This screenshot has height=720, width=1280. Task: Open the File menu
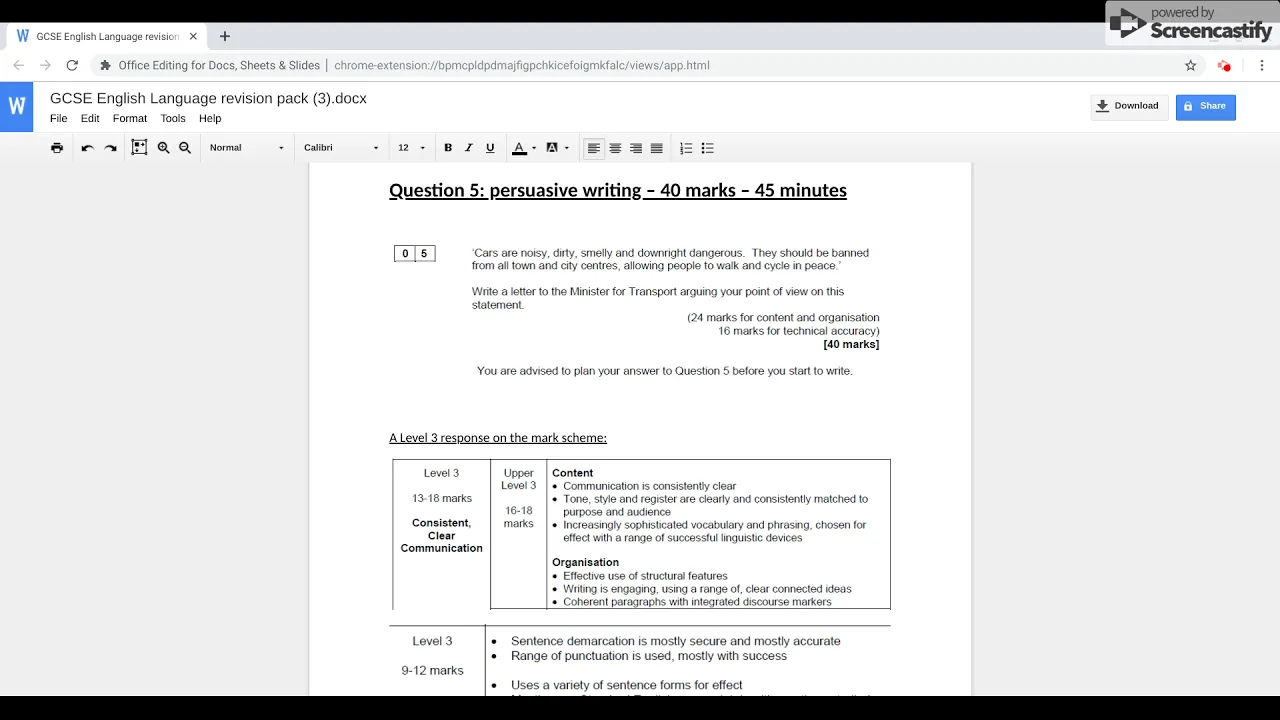[x=59, y=118]
